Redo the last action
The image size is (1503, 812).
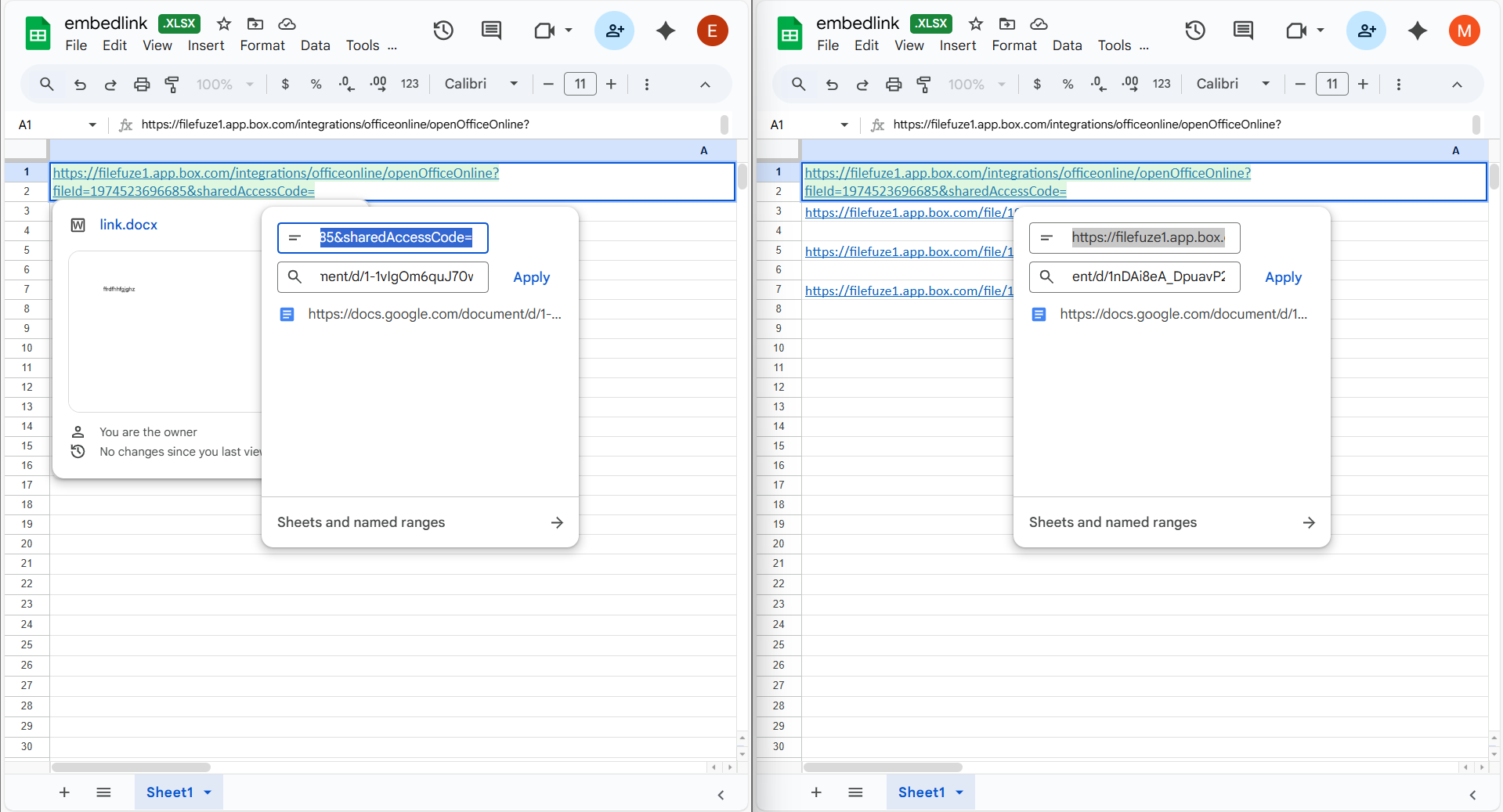(110, 84)
